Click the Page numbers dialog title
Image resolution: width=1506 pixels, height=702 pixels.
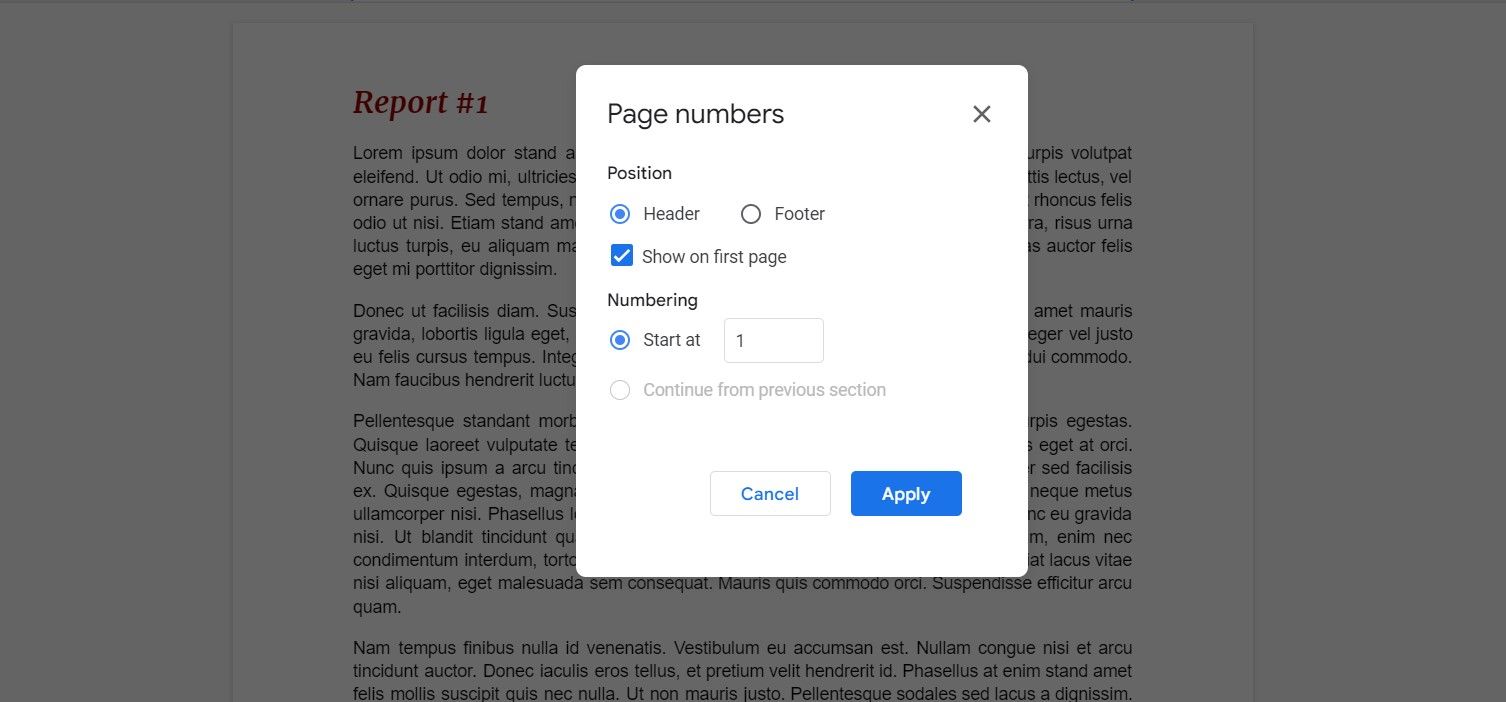(695, 114)
